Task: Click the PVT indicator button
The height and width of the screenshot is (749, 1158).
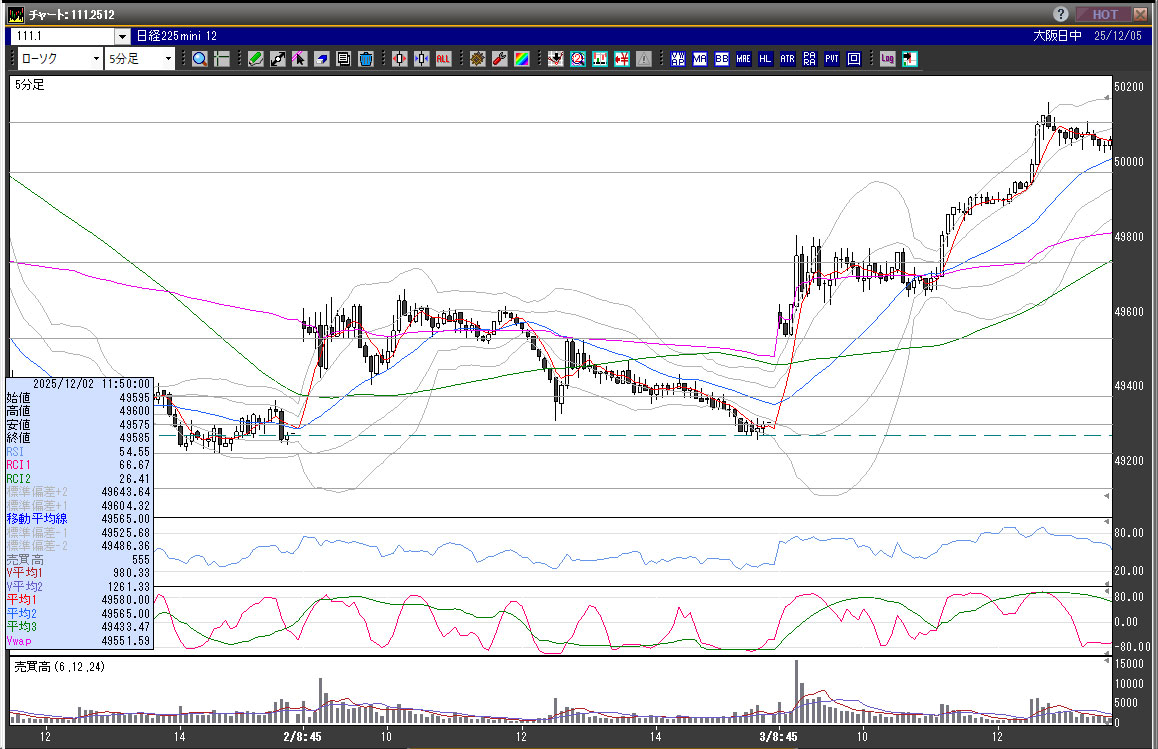Action: pos(831,59)
